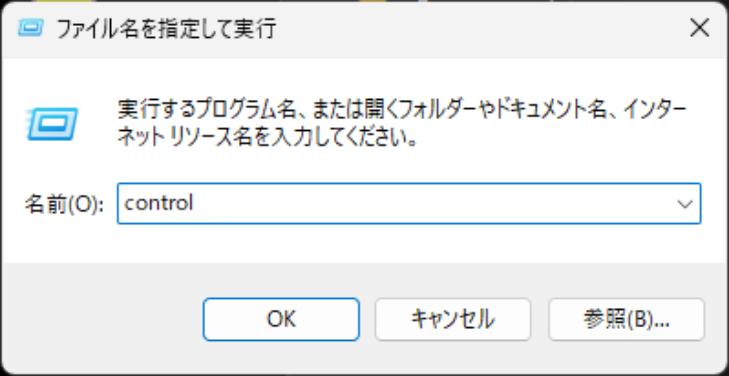Open file browser via 参照(B)... button
The image size is (729, 376).
626,319
